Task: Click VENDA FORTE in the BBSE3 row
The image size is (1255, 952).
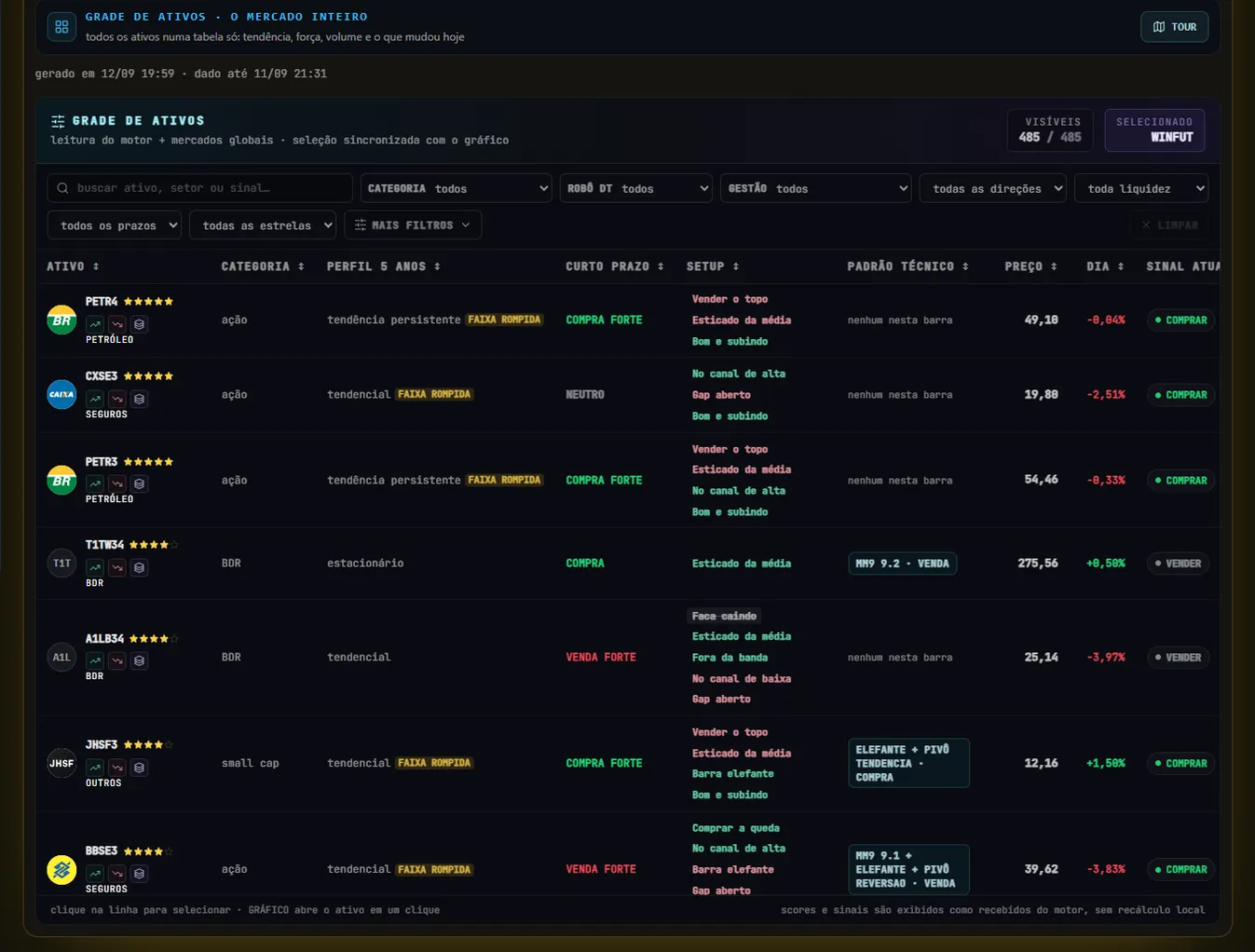Action: 601,869
